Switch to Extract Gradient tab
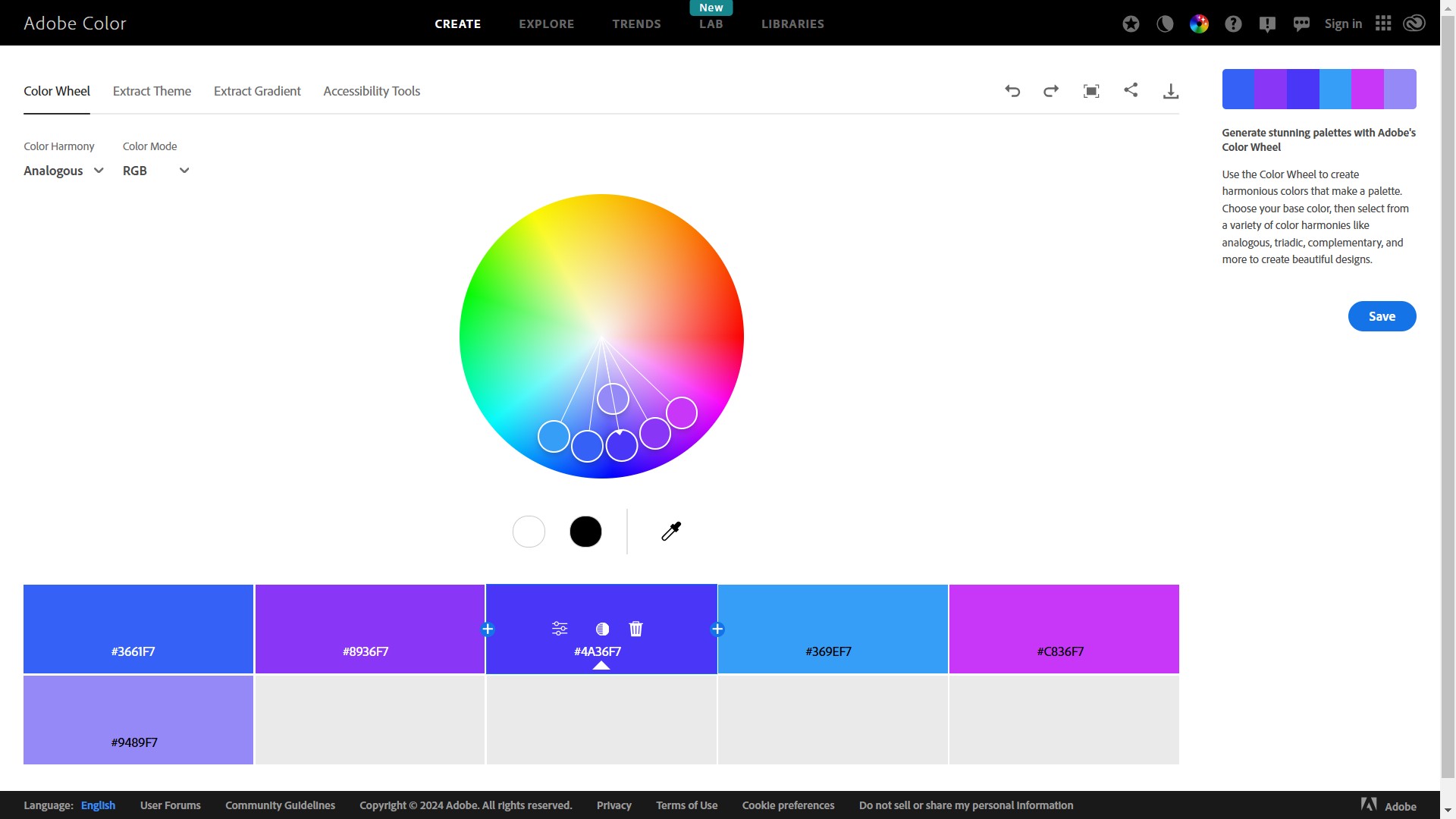 [x=257, y=91]
